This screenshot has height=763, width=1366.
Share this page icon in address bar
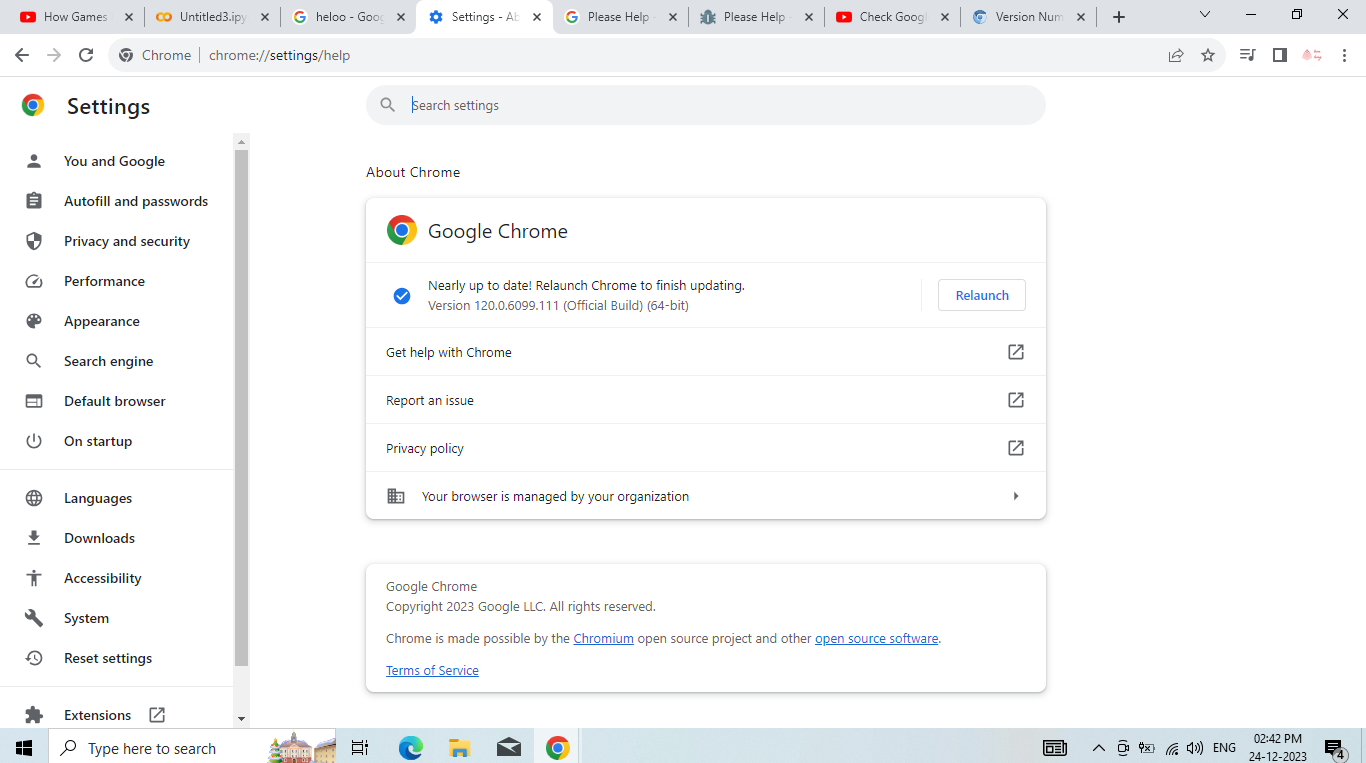[x=1176, y=55]
